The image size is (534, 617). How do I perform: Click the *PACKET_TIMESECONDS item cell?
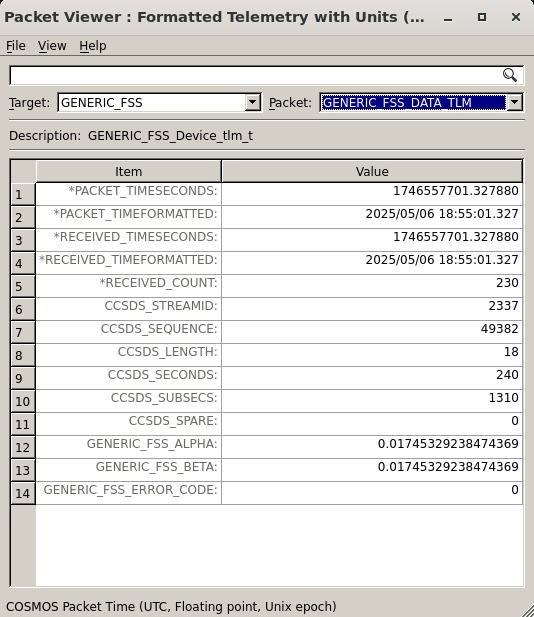[x=129, y=194]
